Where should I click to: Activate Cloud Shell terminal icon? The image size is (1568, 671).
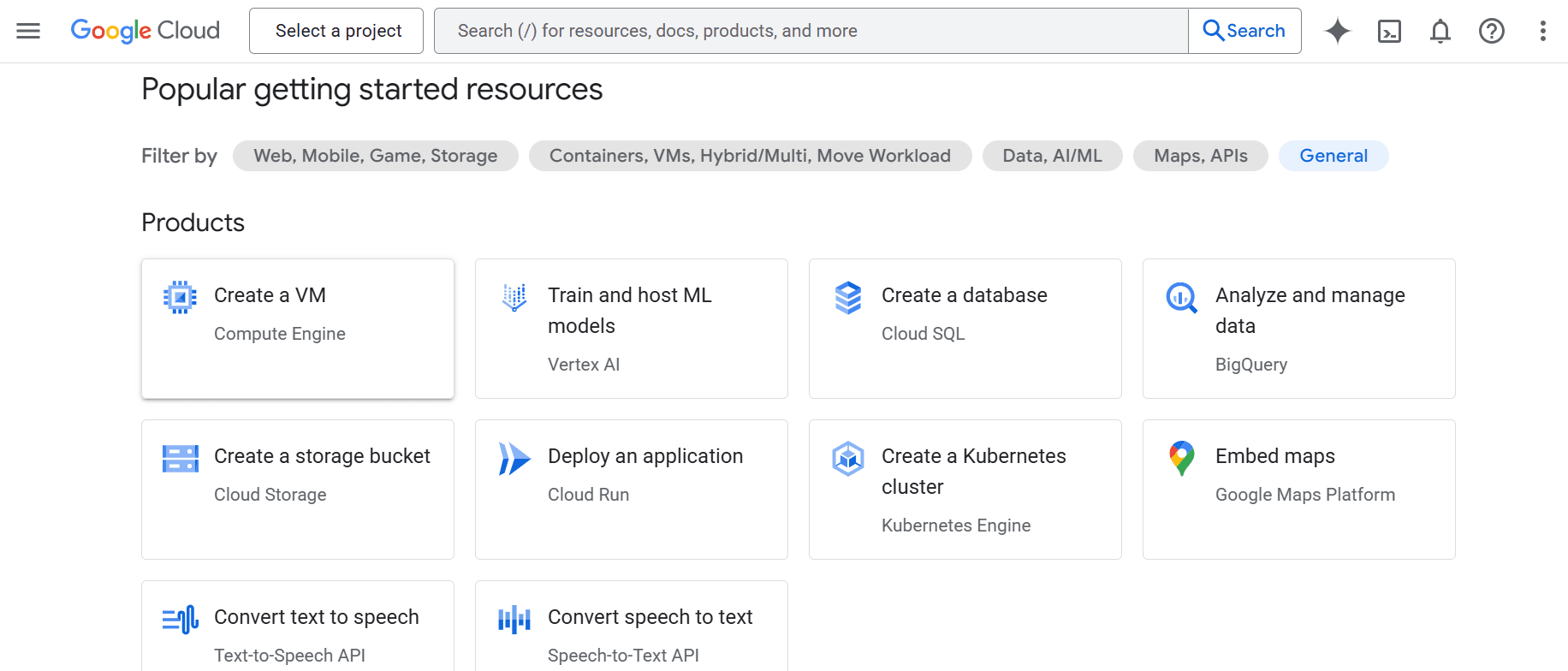point(1389,31)
